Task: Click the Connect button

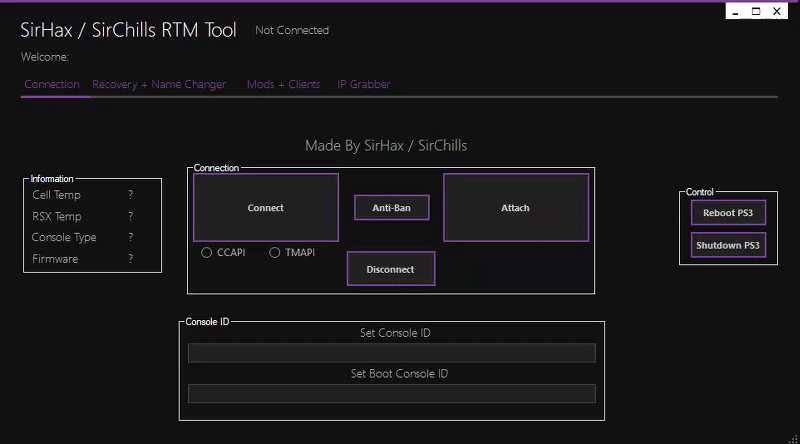Action: 266,208
